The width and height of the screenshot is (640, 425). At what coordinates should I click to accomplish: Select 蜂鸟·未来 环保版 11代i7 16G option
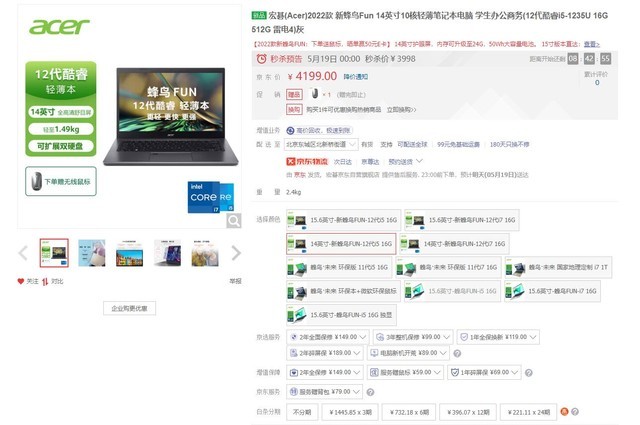tap(448, 267)
